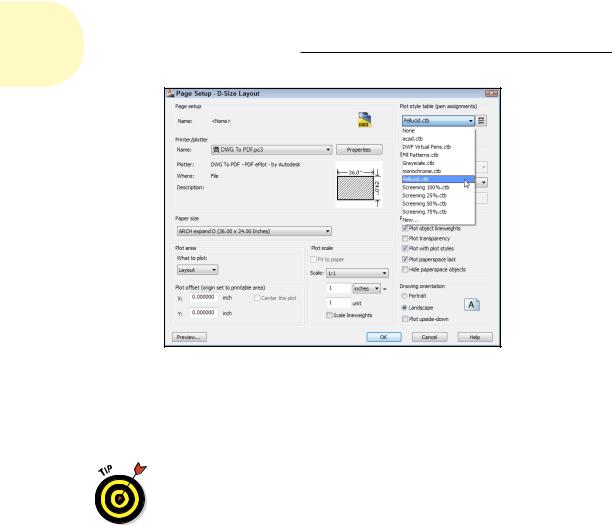612x526 pixels.
Task: Toggle the Fit to paper checkbox
Action: (313, 259)
